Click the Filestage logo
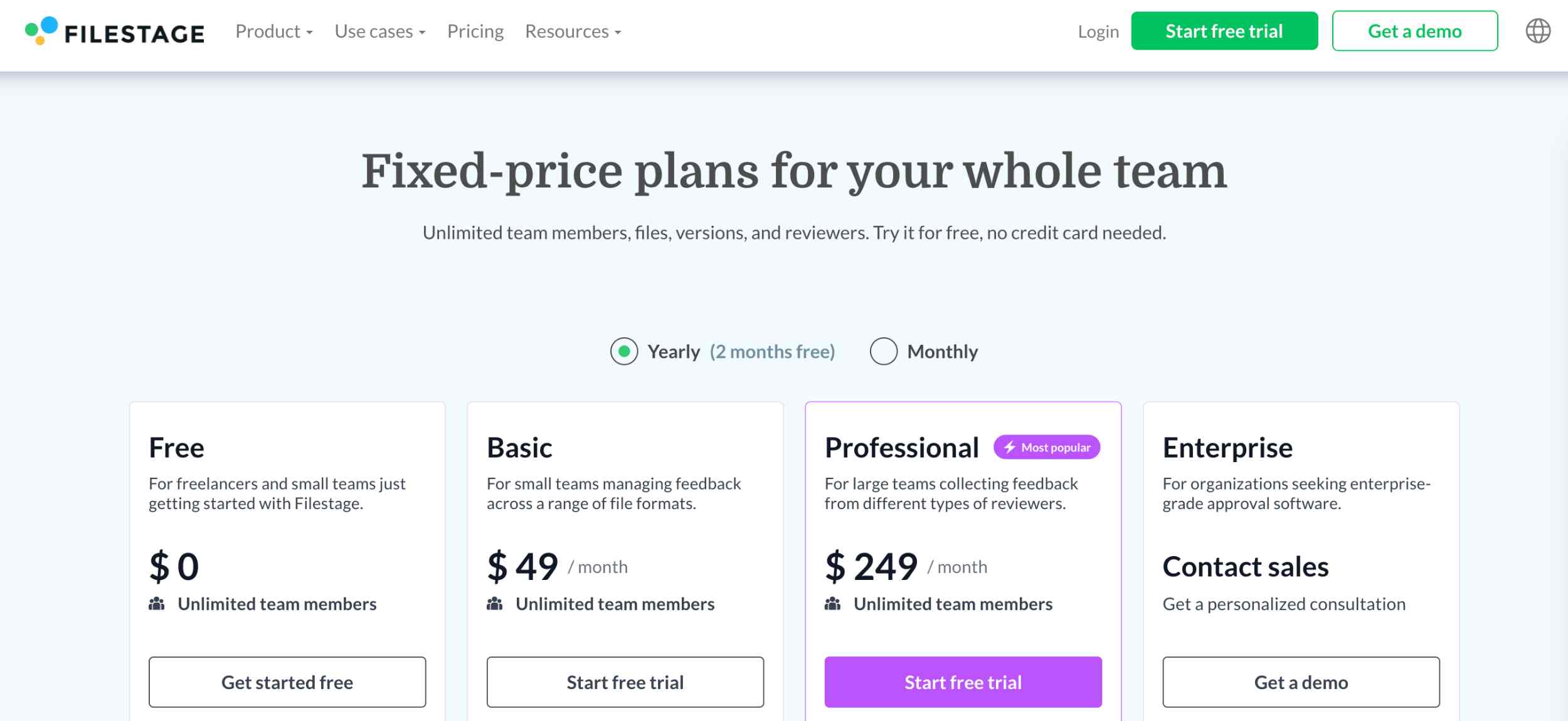The width and height of the screenshot is (1568, 721). tap(115, 31)
